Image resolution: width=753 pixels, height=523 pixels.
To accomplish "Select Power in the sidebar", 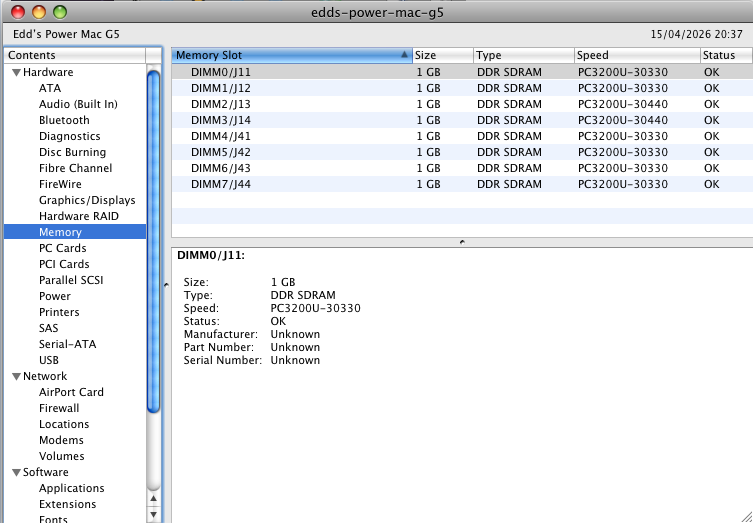I will pyautogui.click(x=55, y=296).
